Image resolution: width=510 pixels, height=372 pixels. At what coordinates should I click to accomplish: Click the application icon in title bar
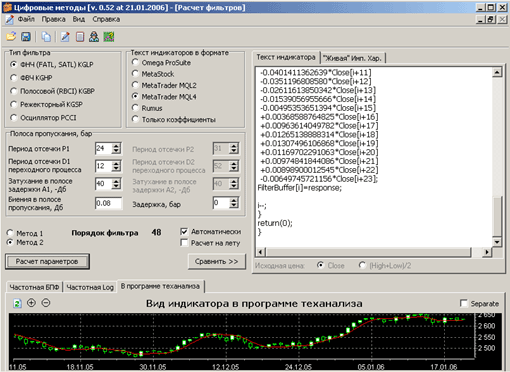click(x=7, y=7)
